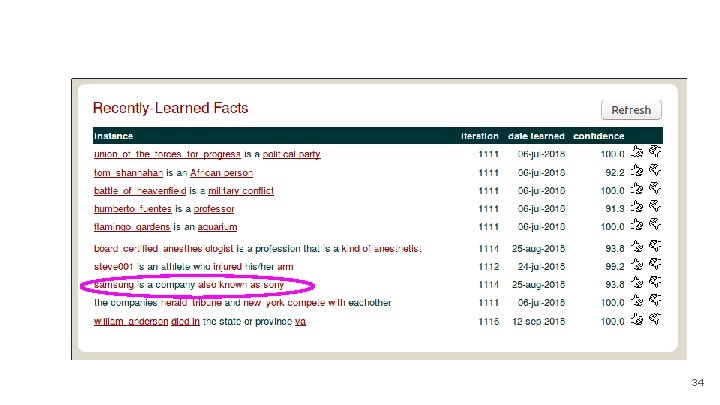
Task: Click the 99.2 confidence value
Action: tap(615, 266)
